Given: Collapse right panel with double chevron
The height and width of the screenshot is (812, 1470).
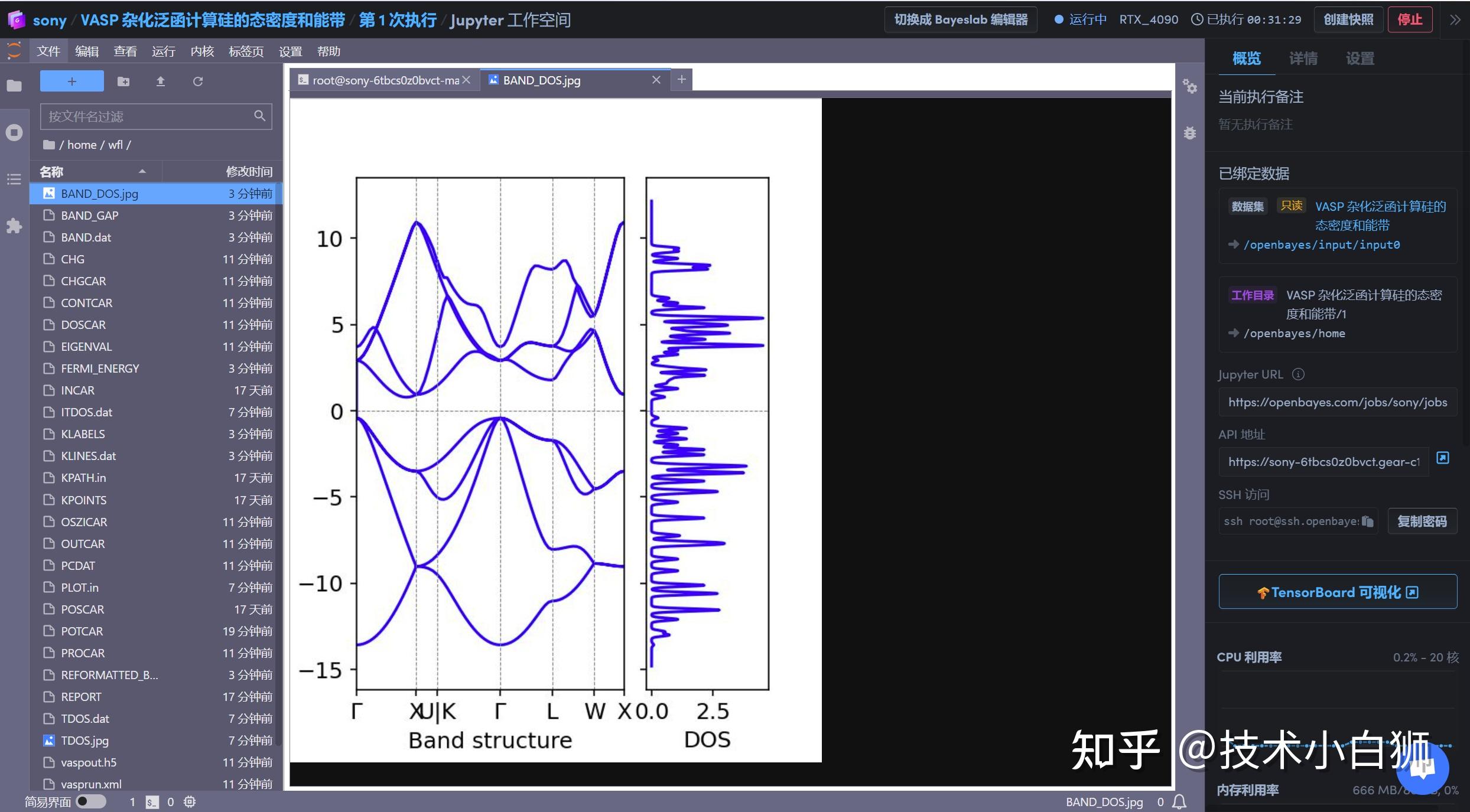Looking at the screenshot, I should pyautogui.click(x=1455, y=20).
